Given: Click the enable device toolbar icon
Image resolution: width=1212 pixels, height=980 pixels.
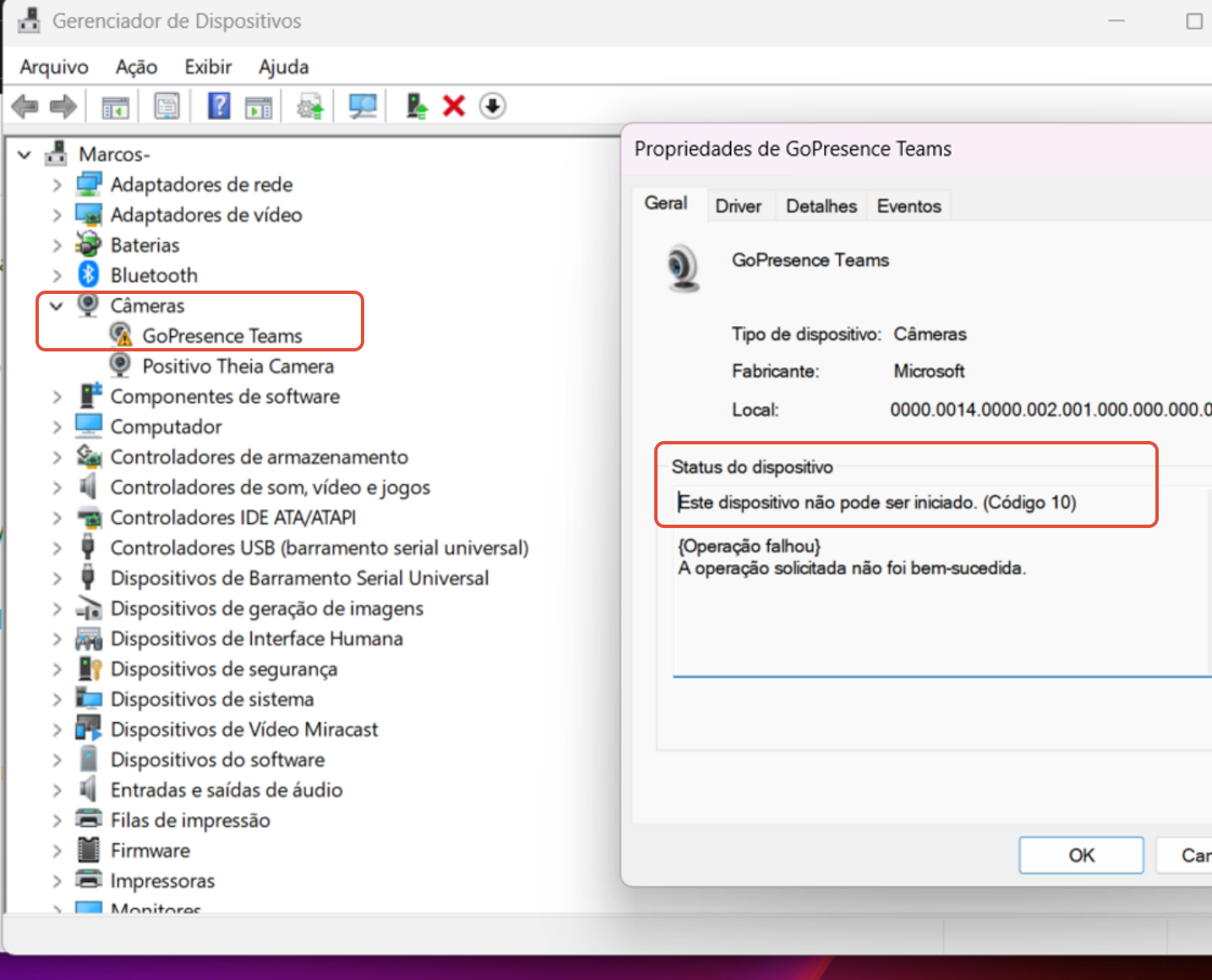Looking at the screenshot, I should (416, 106).
